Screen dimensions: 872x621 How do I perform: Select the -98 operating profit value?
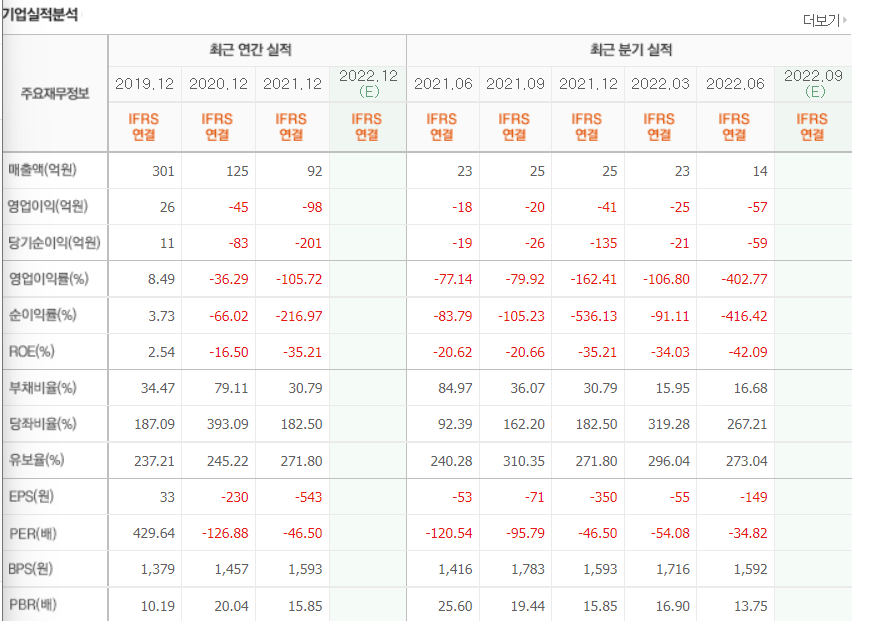[312, 207]
